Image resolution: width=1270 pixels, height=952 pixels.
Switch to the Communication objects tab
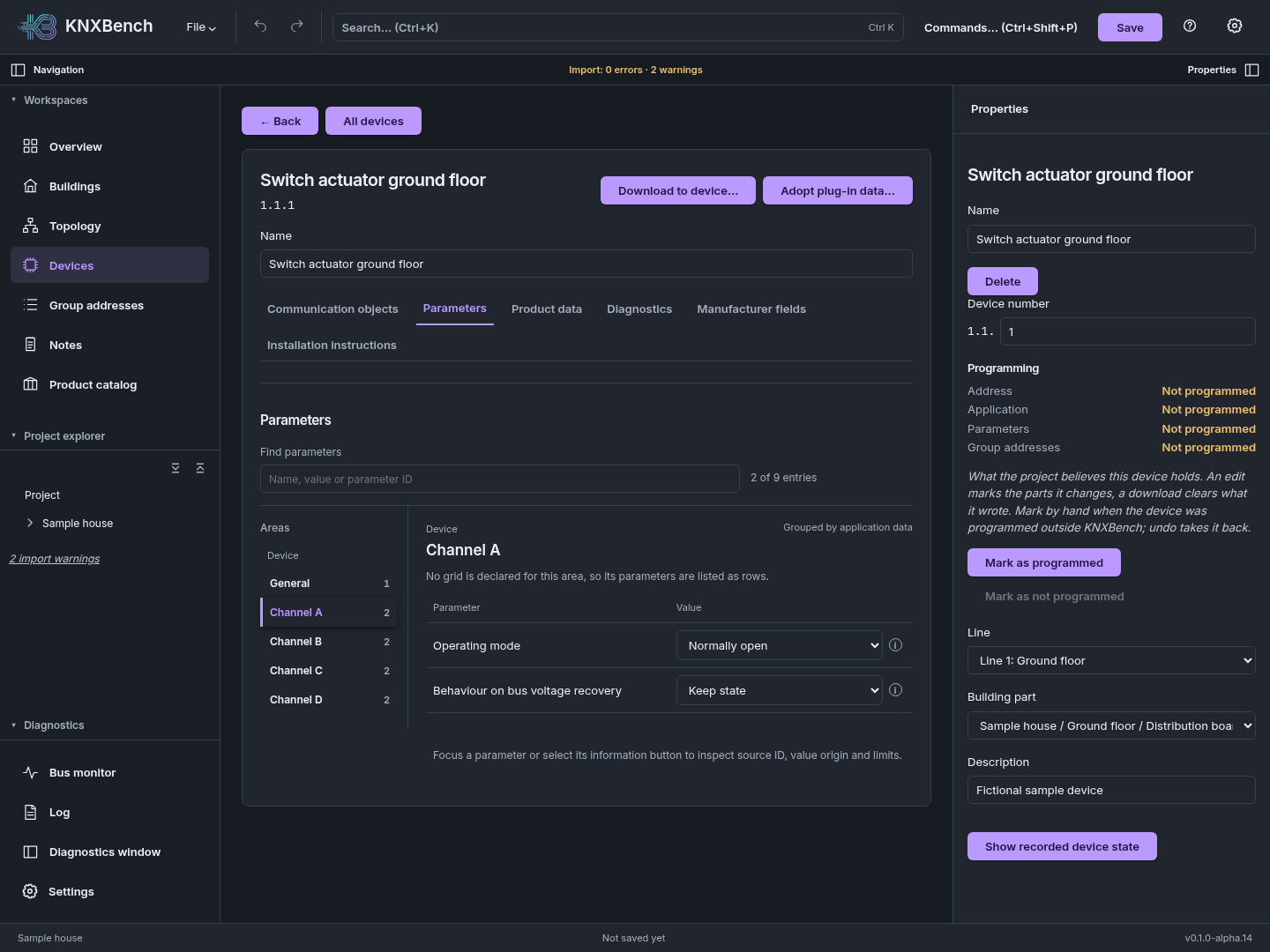332,309
